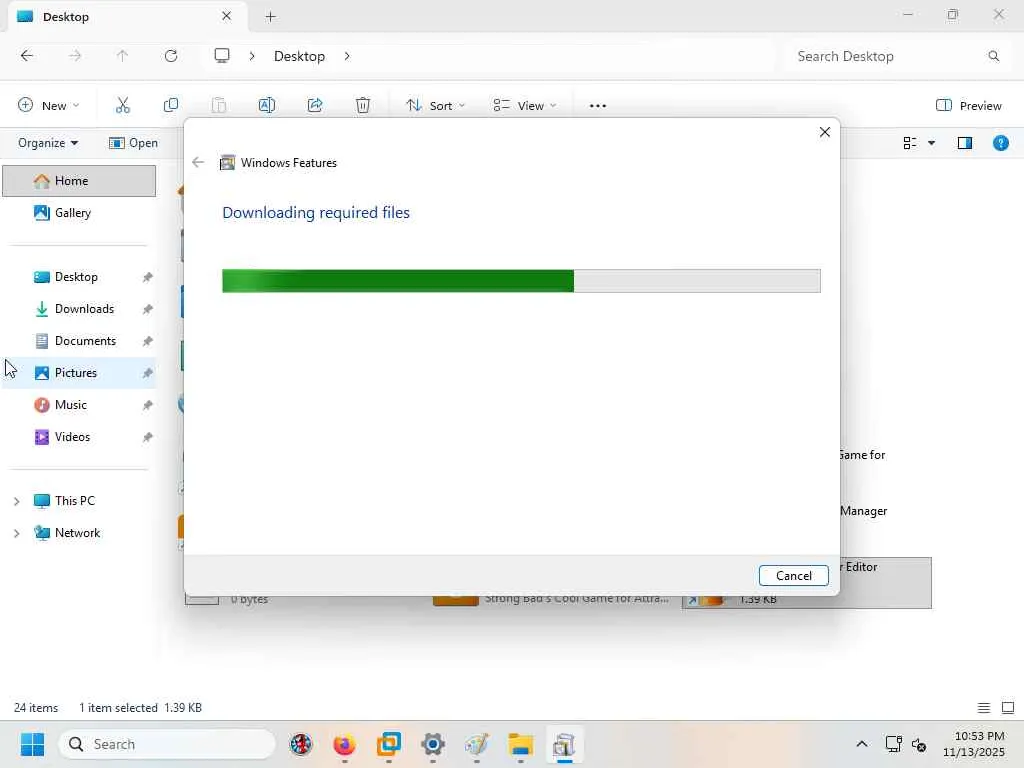
Task: Click the pin icon beside Music
Action: point(148,405)
